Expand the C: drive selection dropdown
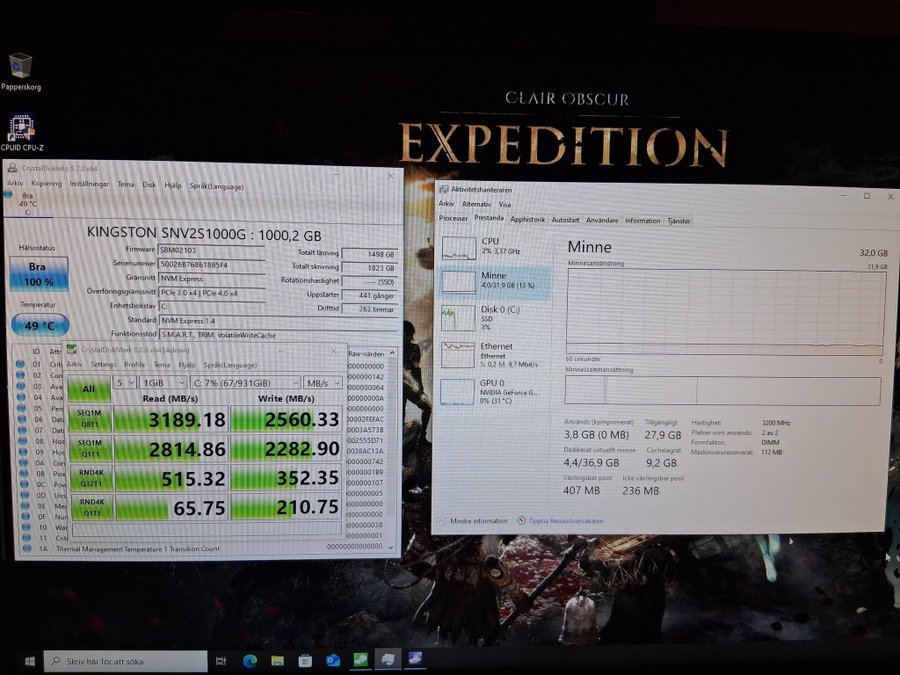This screenshot has width=900, height=675. point(246,382)
